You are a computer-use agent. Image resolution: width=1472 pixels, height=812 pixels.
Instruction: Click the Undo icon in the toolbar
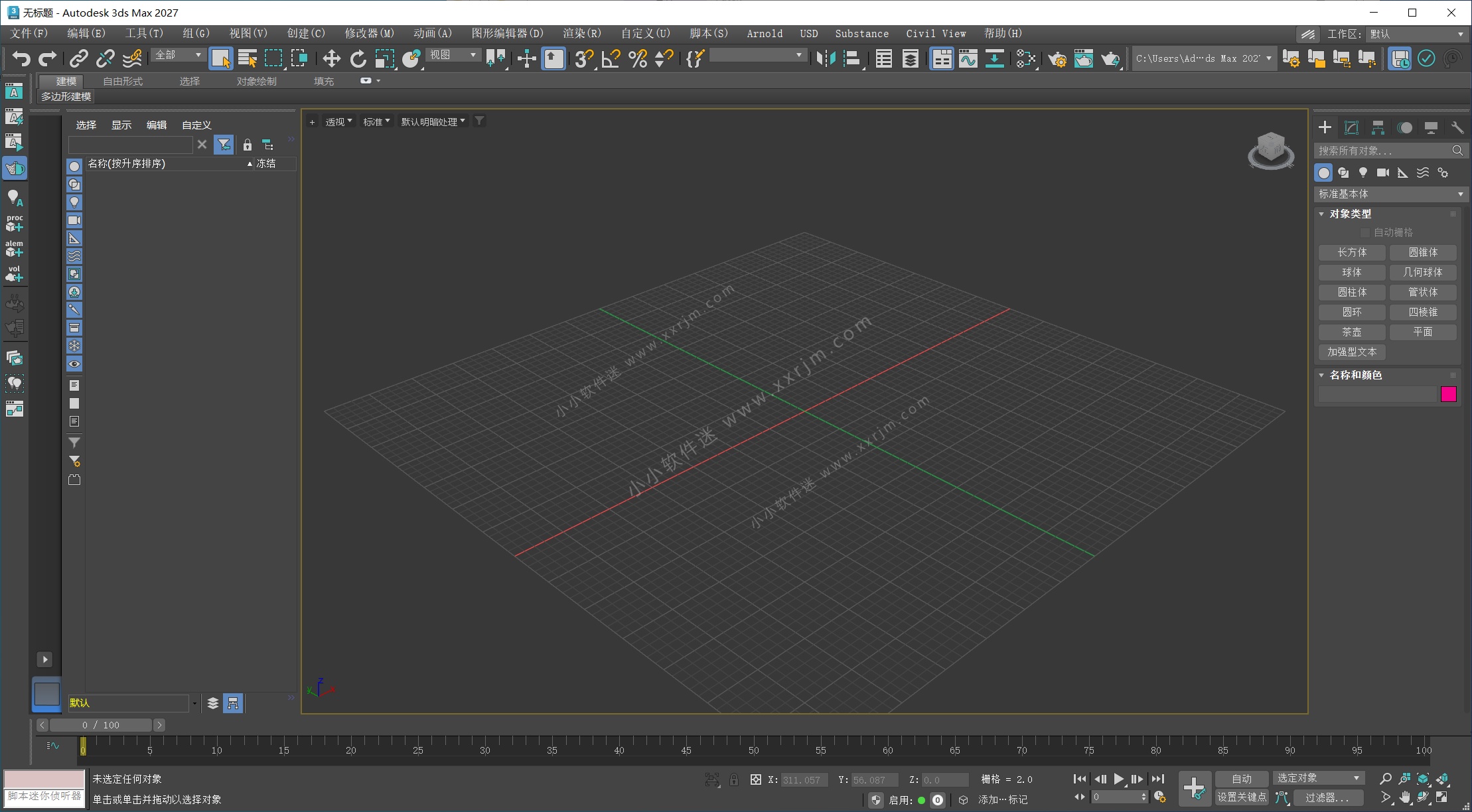(x=21, y=58)
